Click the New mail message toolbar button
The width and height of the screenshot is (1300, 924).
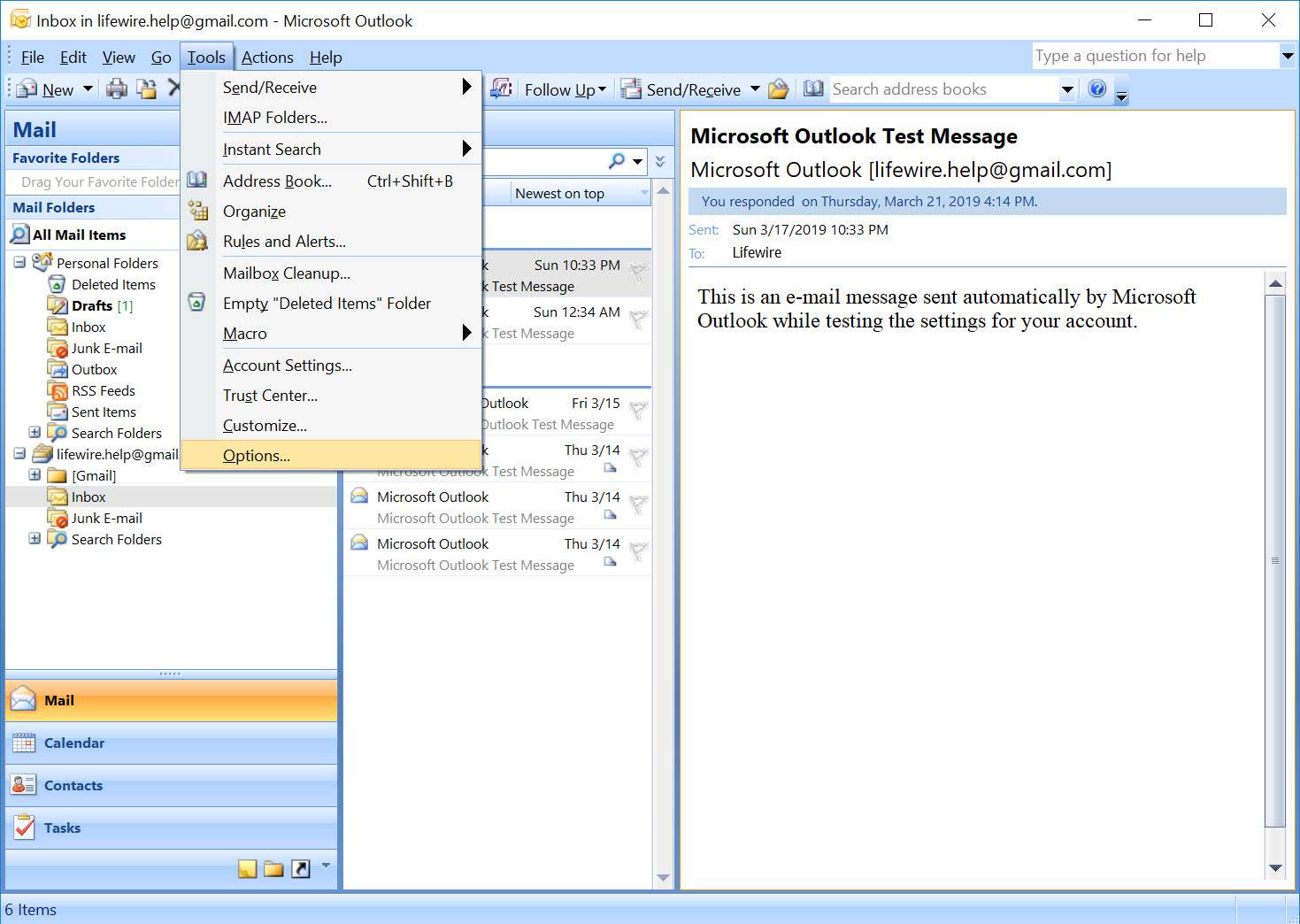(44, 89)
